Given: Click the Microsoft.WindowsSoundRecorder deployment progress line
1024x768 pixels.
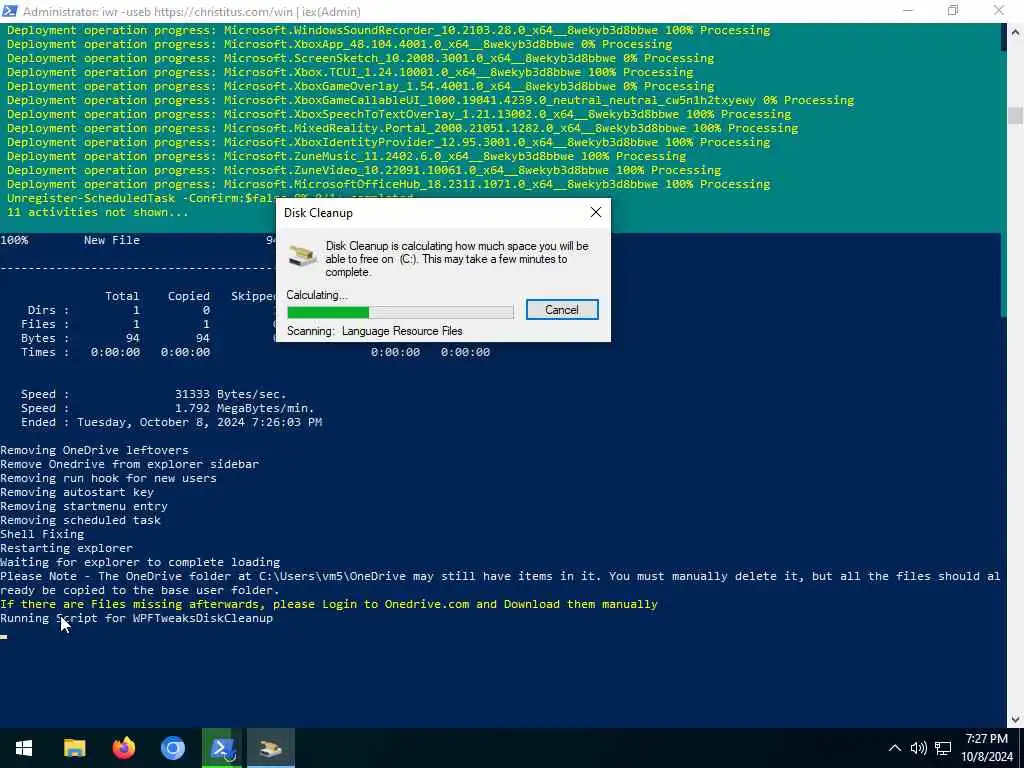Looking at the screenshot, I should coord(389,30).
